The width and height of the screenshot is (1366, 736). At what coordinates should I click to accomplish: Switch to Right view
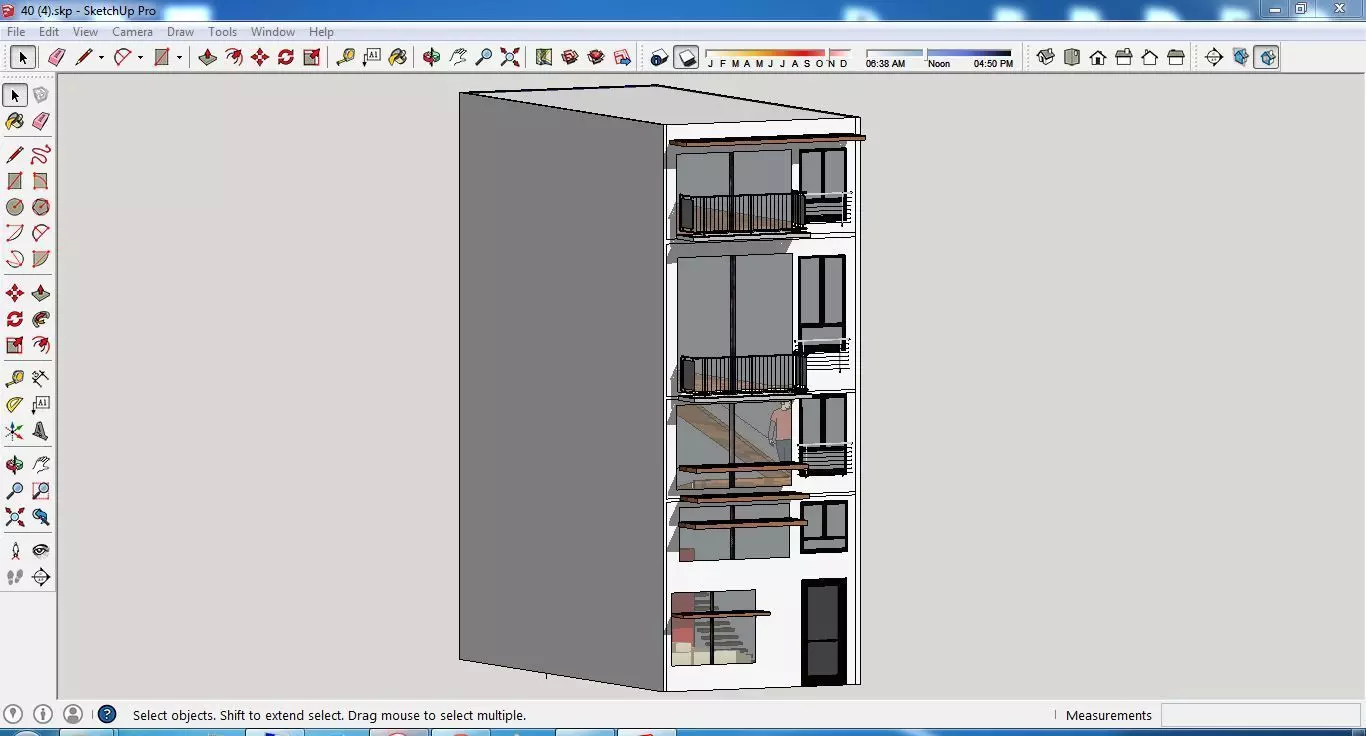coord(1124,57)
